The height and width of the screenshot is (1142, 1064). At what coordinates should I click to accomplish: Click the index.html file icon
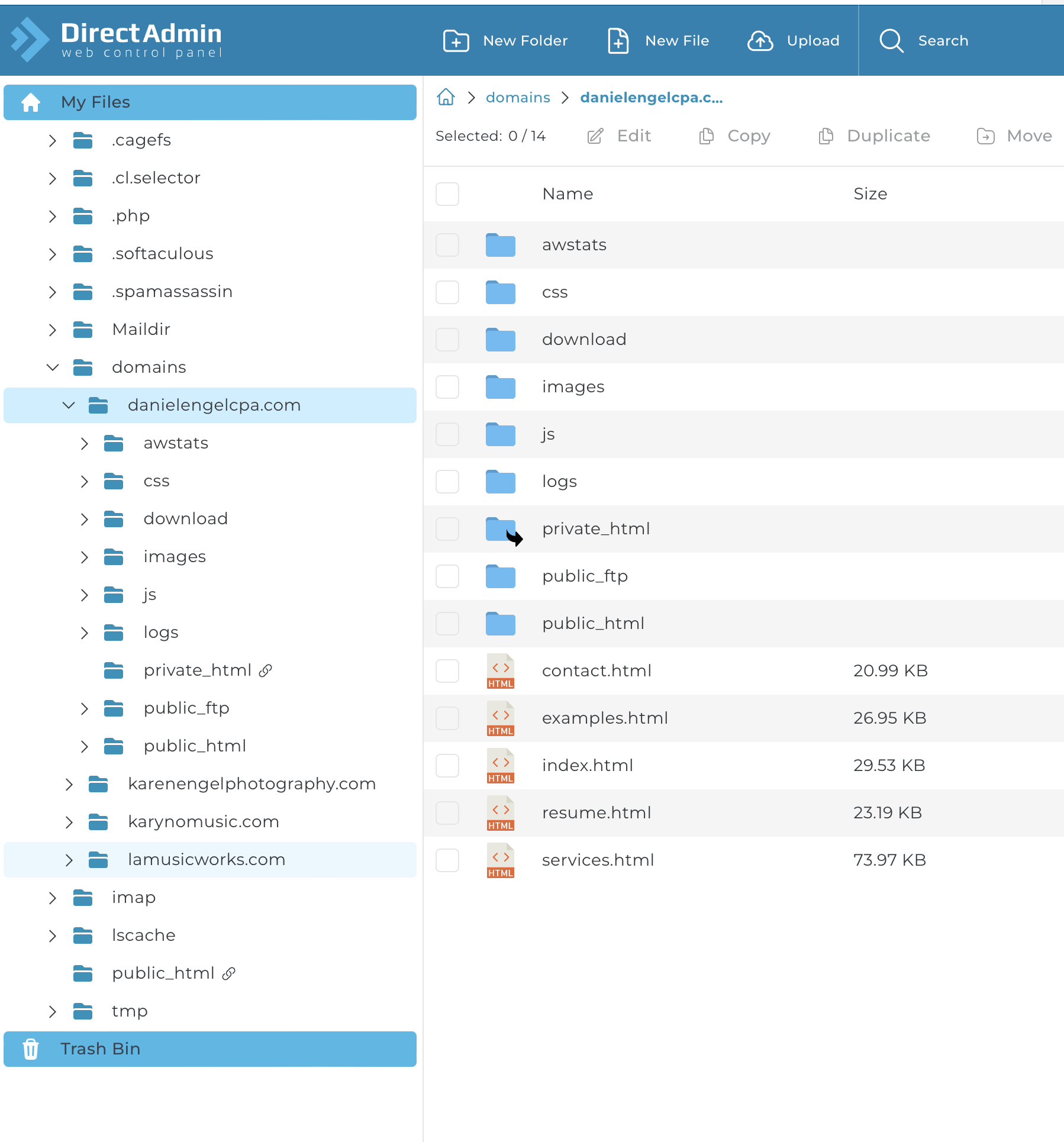pyautogui.click(x=501, y=766)
